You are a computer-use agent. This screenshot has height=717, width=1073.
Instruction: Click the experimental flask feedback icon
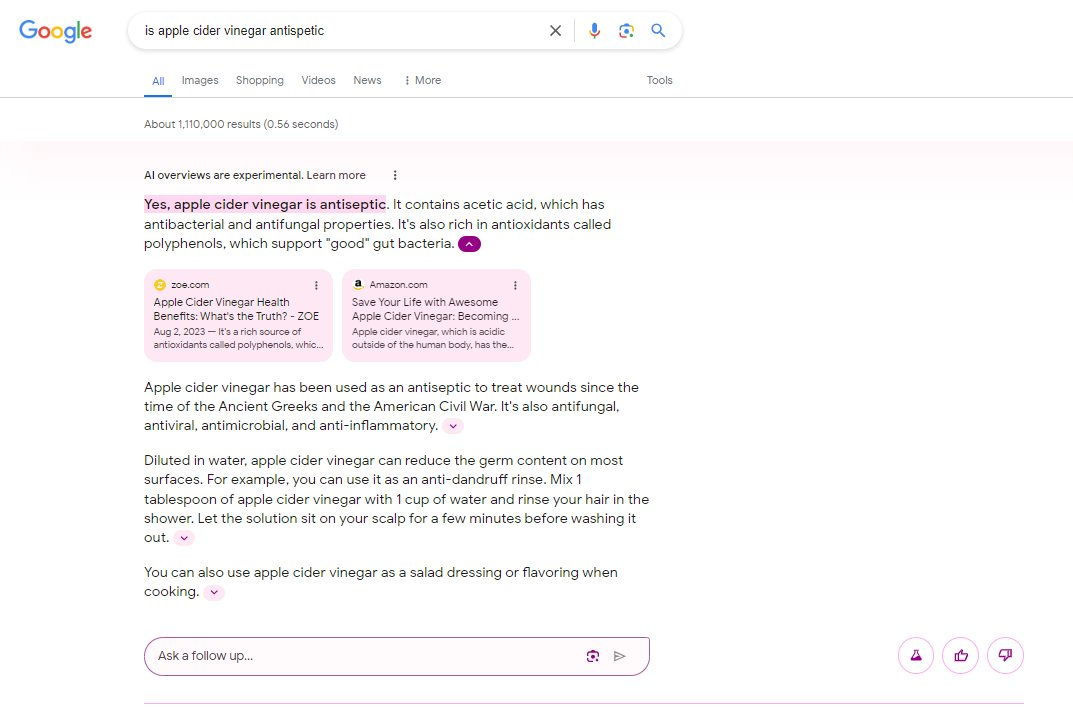tap(915, 655)
